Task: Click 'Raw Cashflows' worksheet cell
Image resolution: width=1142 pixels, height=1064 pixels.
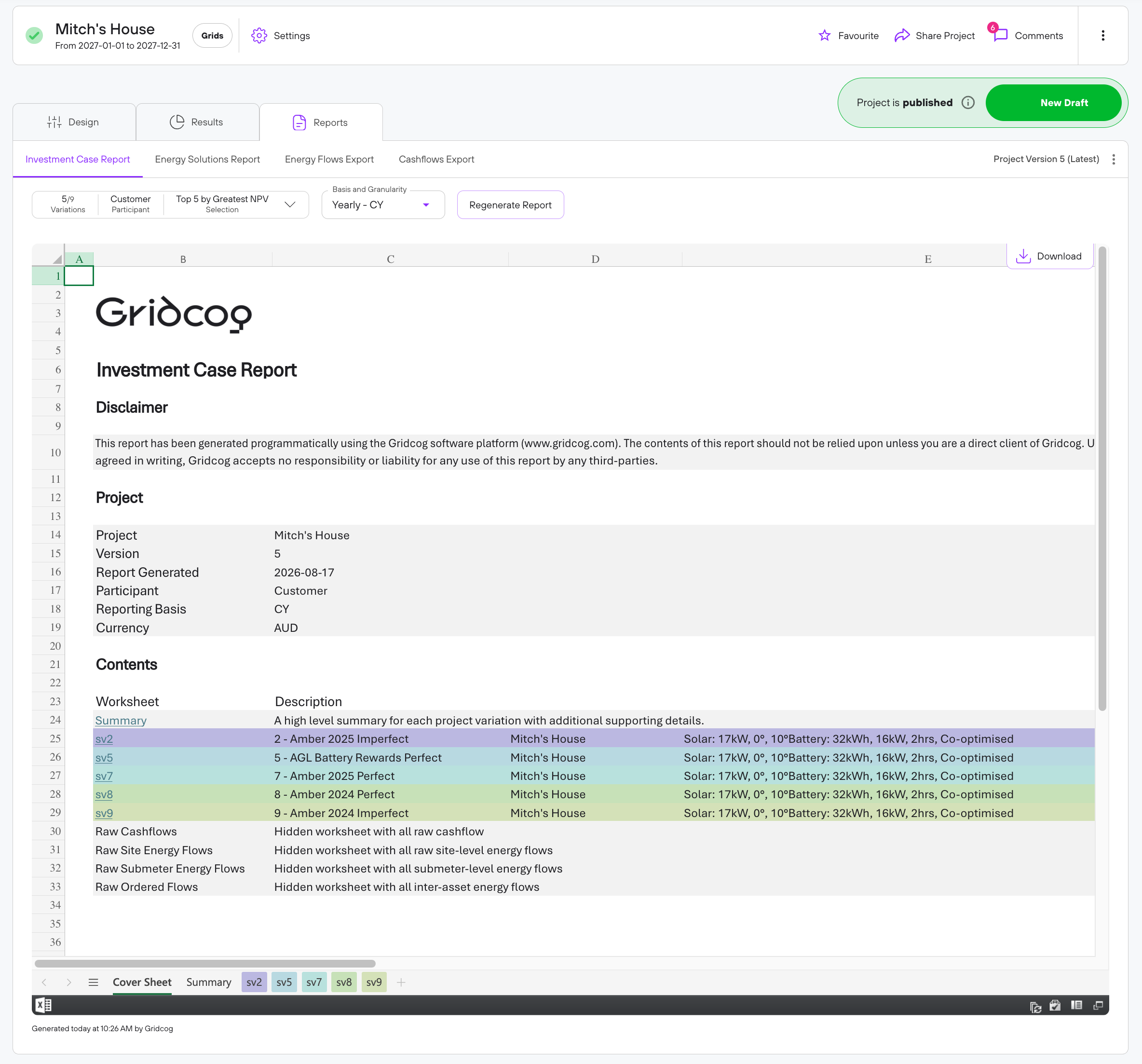Action: tap(136, 832)
